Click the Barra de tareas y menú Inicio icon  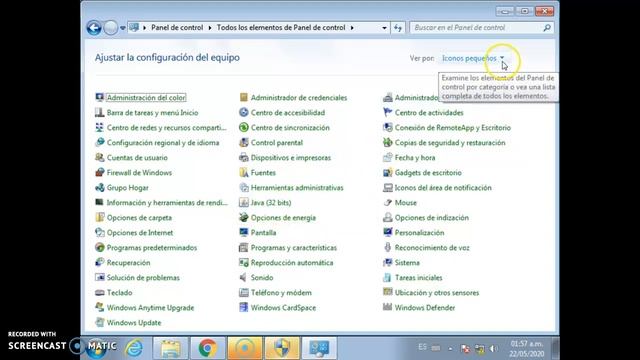(x=100, y=113)
